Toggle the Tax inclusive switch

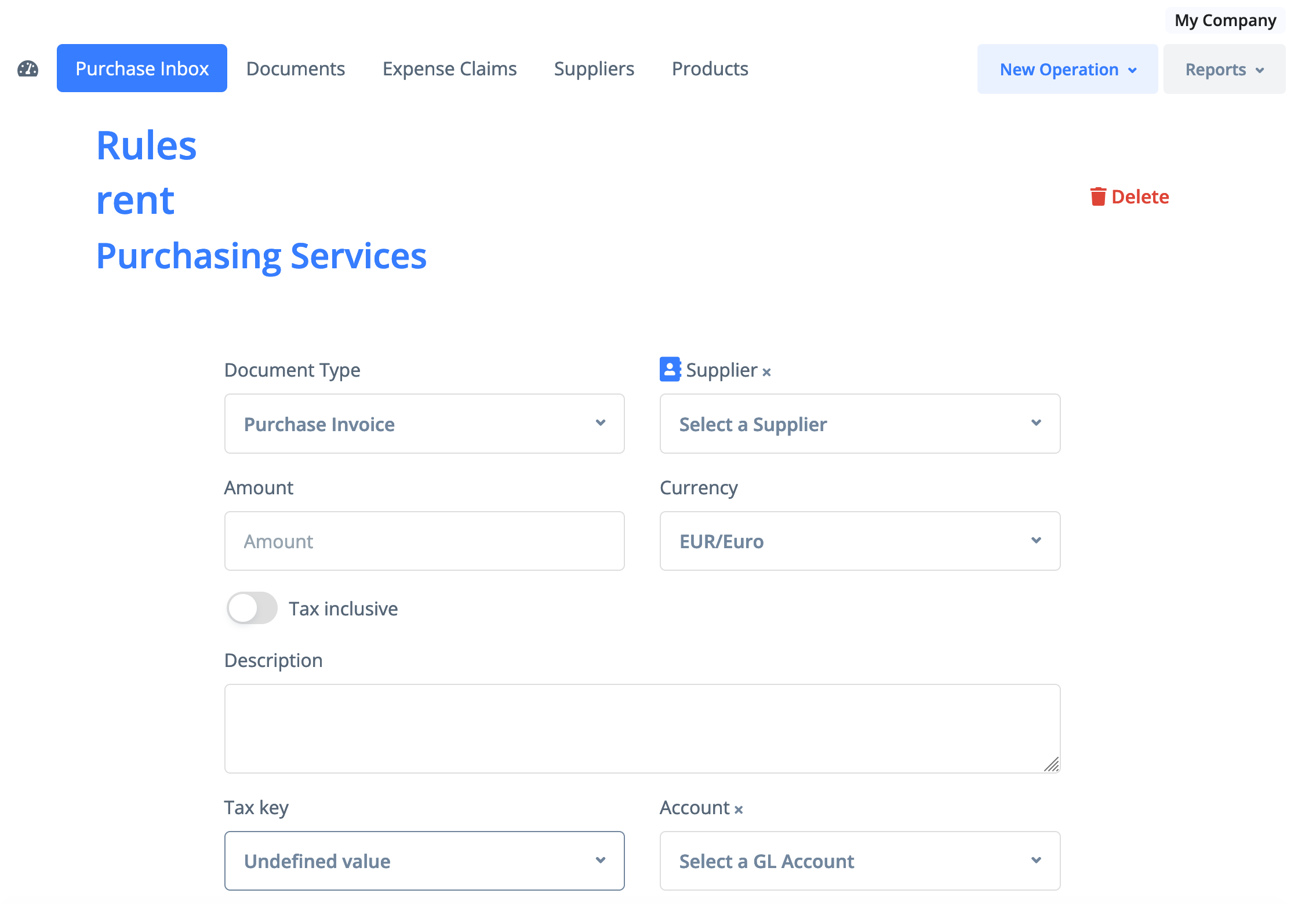point(252,608)
